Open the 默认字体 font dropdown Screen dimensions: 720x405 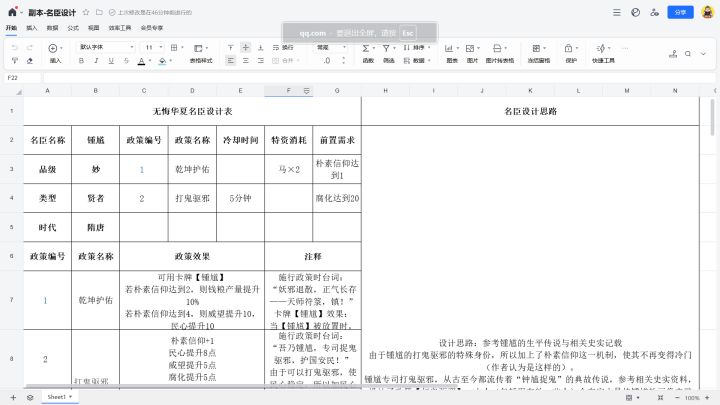tap(106, 47)
